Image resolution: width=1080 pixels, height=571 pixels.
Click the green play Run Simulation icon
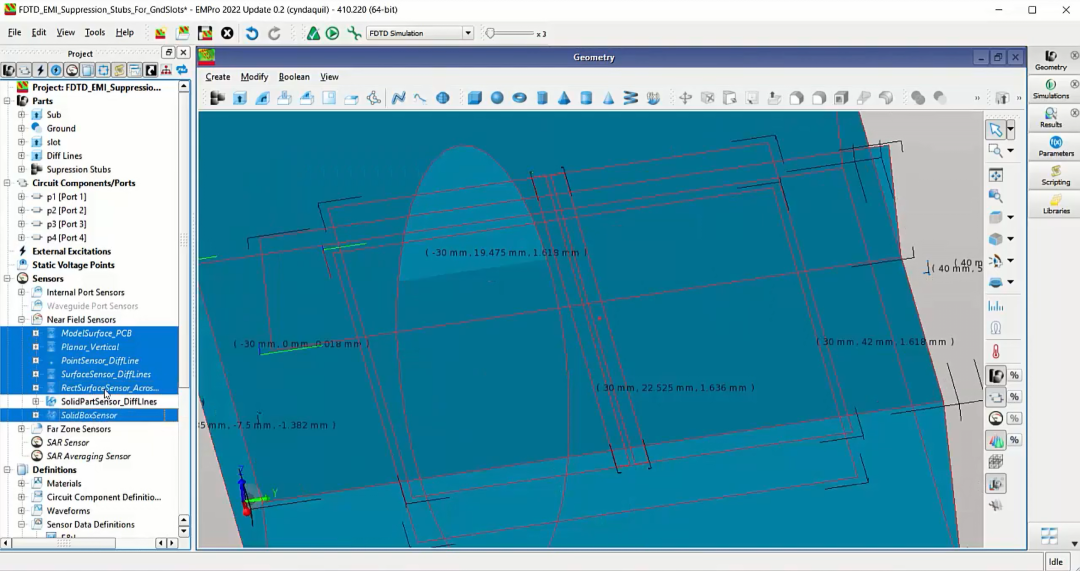point(333,33)
